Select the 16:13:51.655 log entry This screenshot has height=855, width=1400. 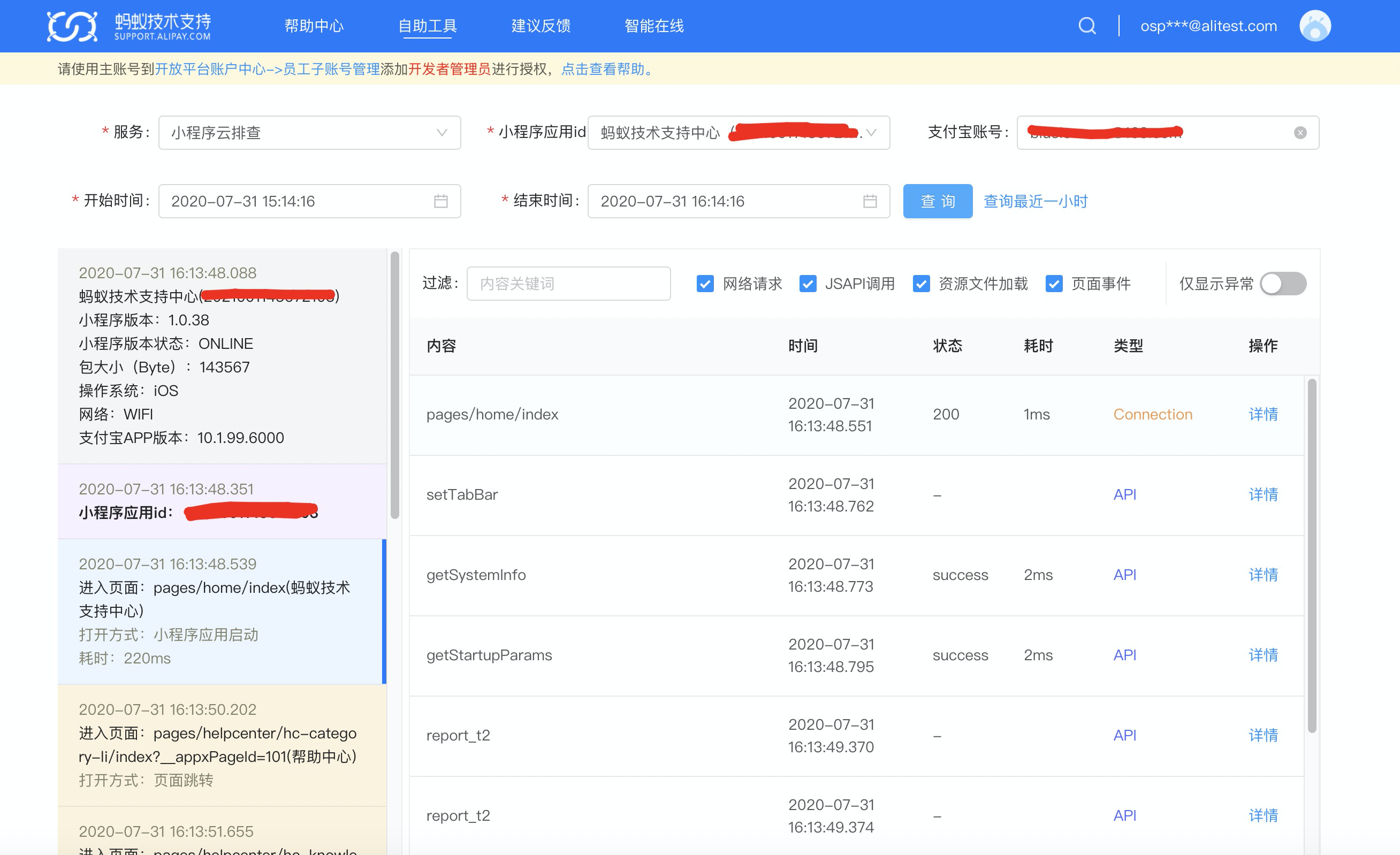[x=222, y=831]
